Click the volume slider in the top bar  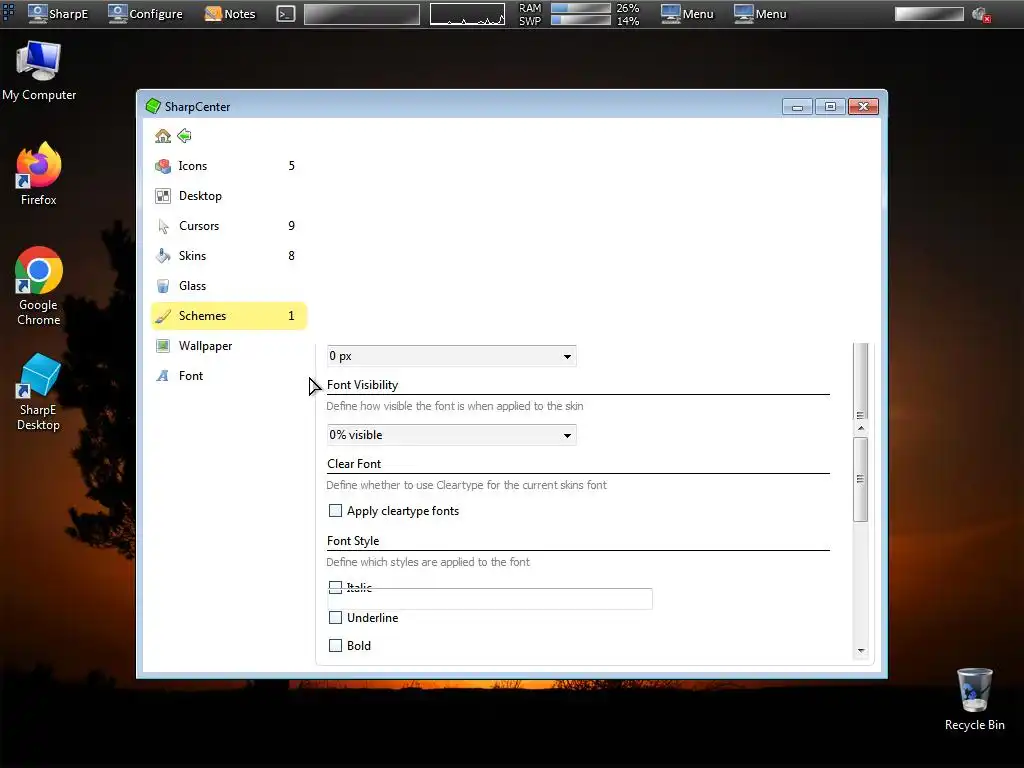click(x=929, y=14)
